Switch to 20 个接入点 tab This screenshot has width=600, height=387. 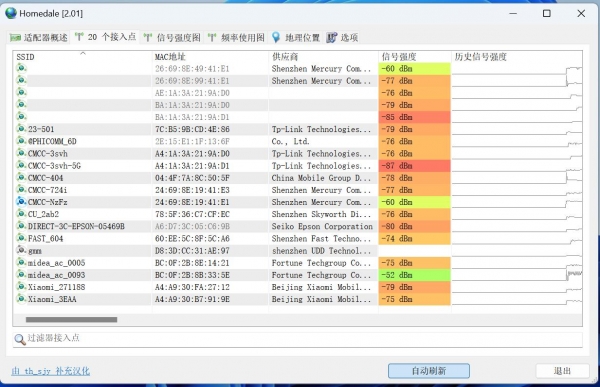(x=105, y=37)
